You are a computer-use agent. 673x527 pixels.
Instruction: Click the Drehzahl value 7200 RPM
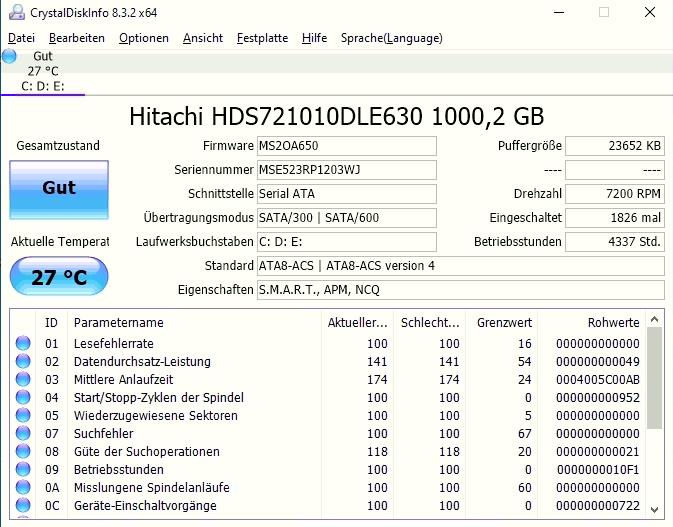[x=615, y=194]
